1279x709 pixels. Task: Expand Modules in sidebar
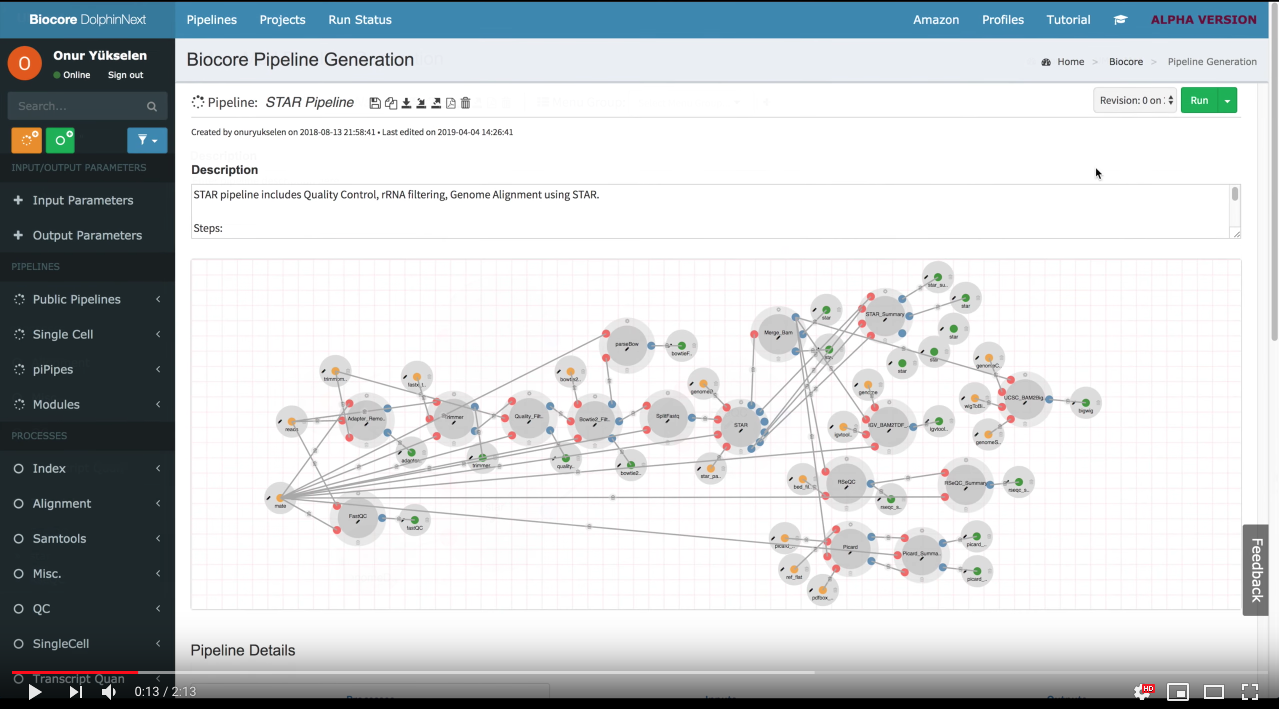pyautogui.click(x=87, y=404)
